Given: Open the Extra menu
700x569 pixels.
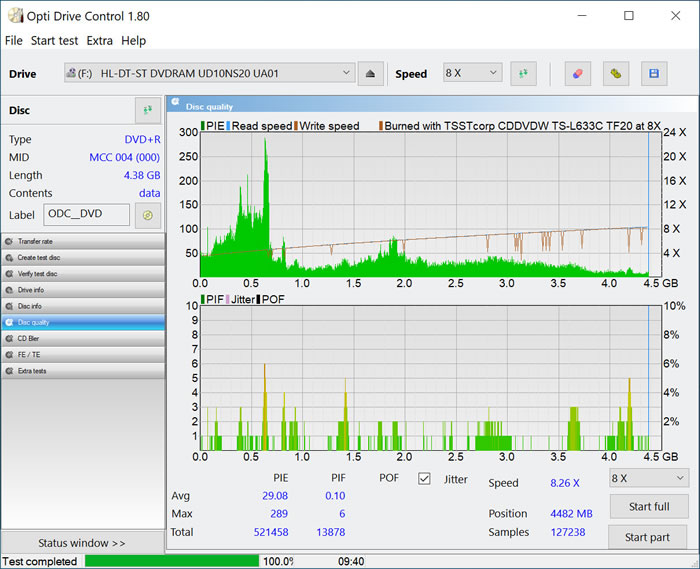Looking at the screenshot, I should click(99, 41).
